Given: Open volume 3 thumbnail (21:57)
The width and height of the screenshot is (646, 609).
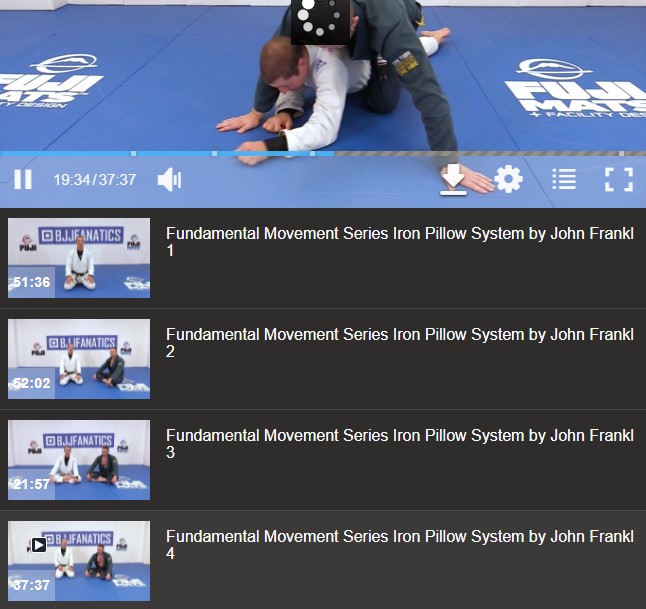Looking at the screenshot, I should [79, 460].
